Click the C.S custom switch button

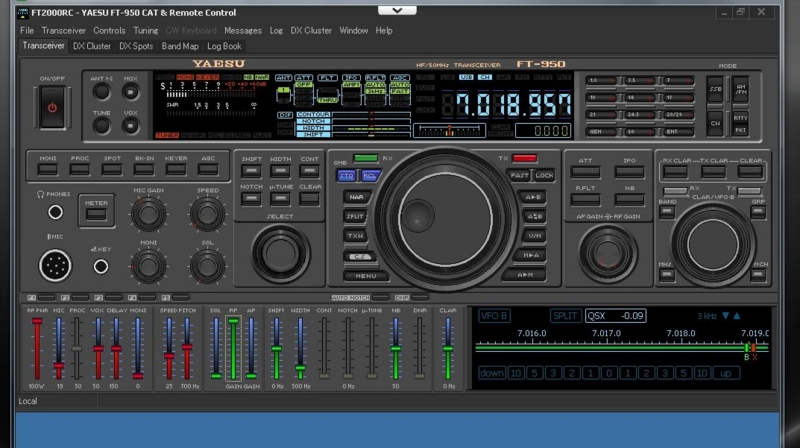[x=359, y=257]
